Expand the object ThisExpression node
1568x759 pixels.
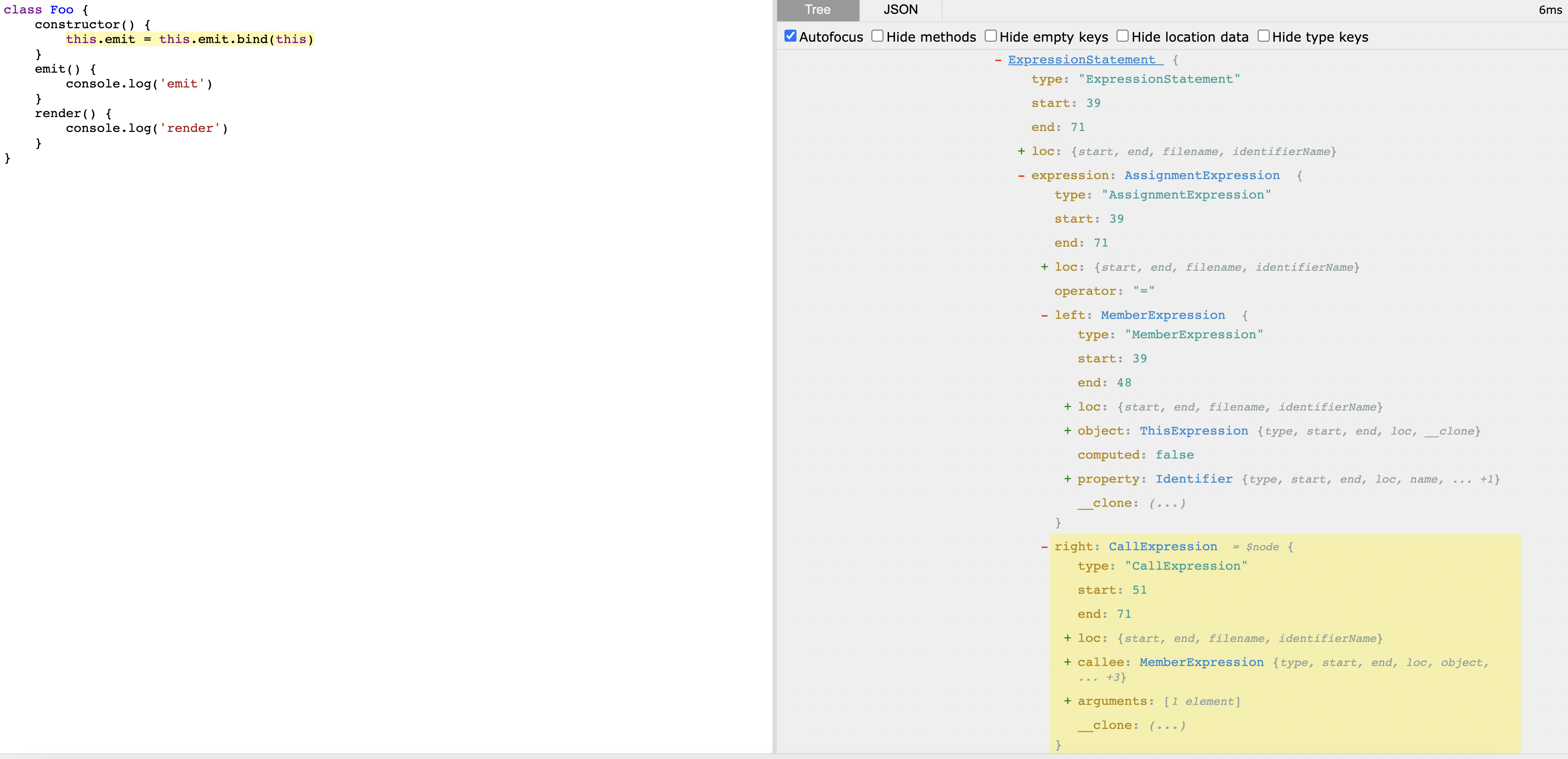click(1068, 431)
